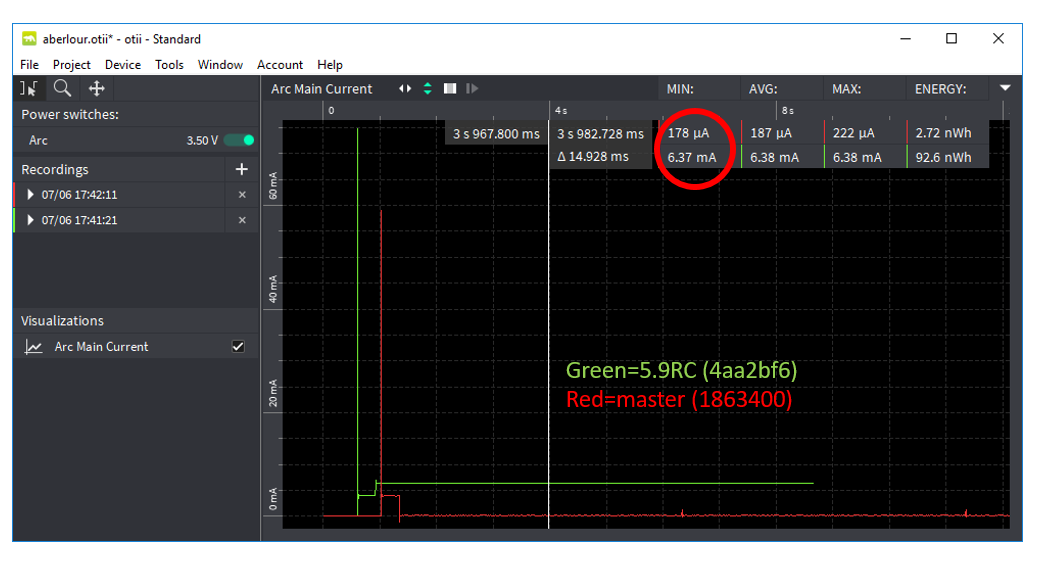Viewport: 1049px width, 569px height.
Task: Open the Tools menu
Action: click(169, 65)
